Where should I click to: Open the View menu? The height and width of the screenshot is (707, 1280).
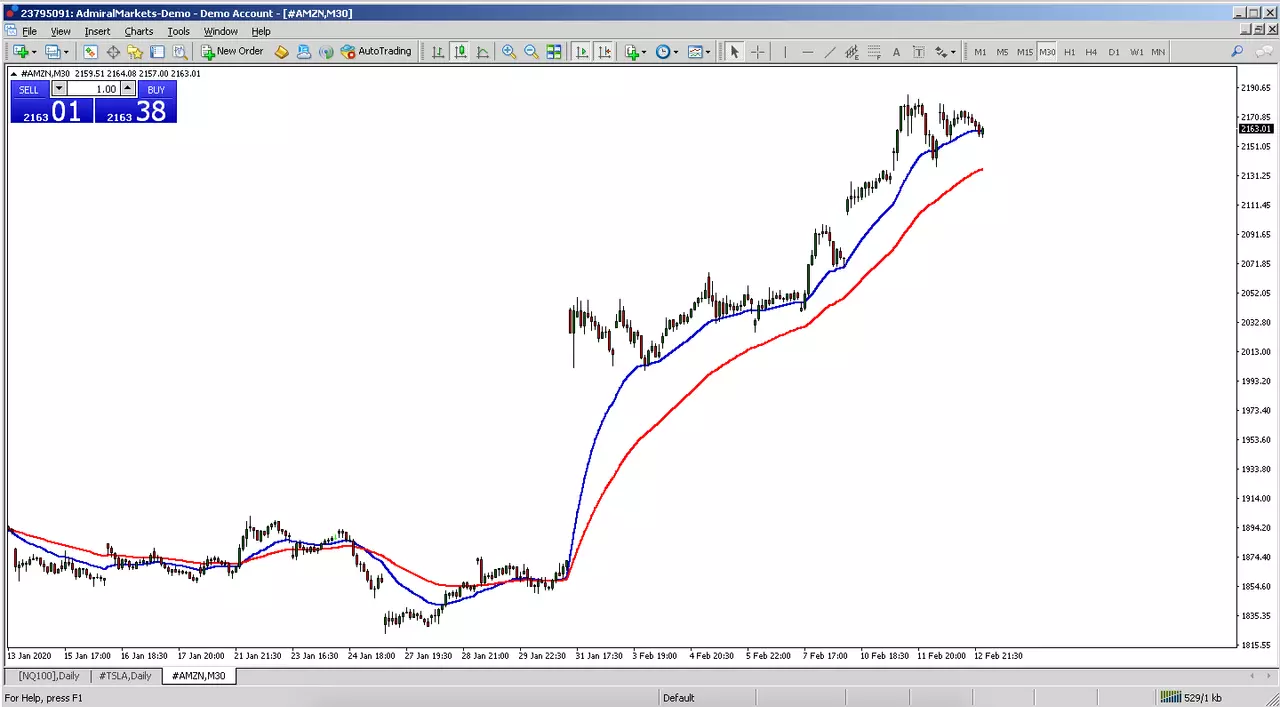pyautogui.click(x=61, y=31)
